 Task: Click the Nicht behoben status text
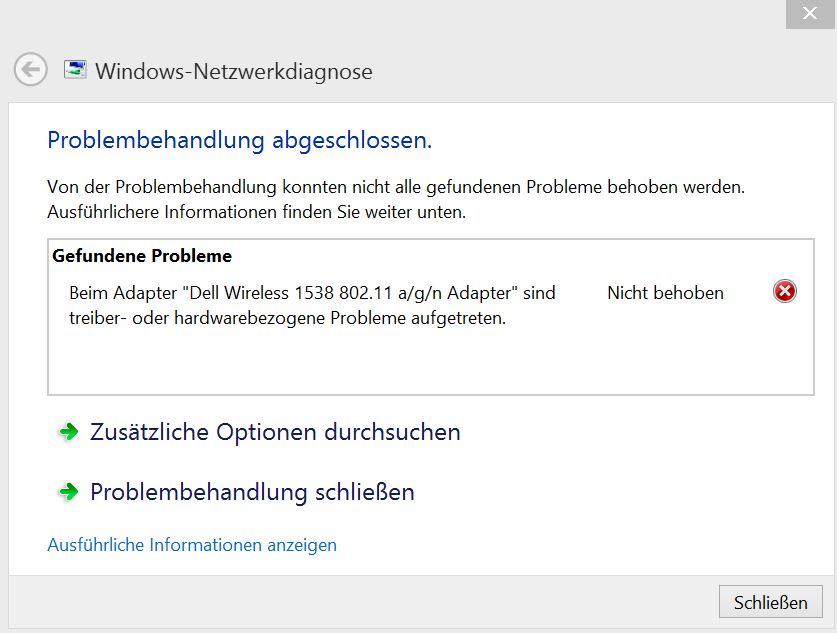pyautogui.click(x=665, y=293)
